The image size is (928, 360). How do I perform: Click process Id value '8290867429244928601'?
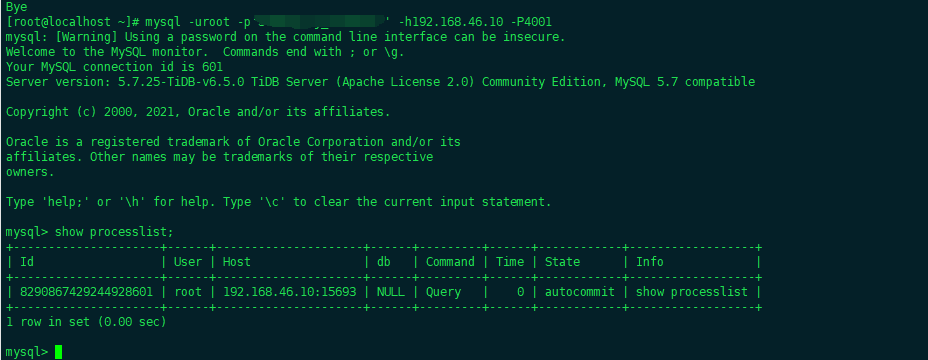(86, 292)
